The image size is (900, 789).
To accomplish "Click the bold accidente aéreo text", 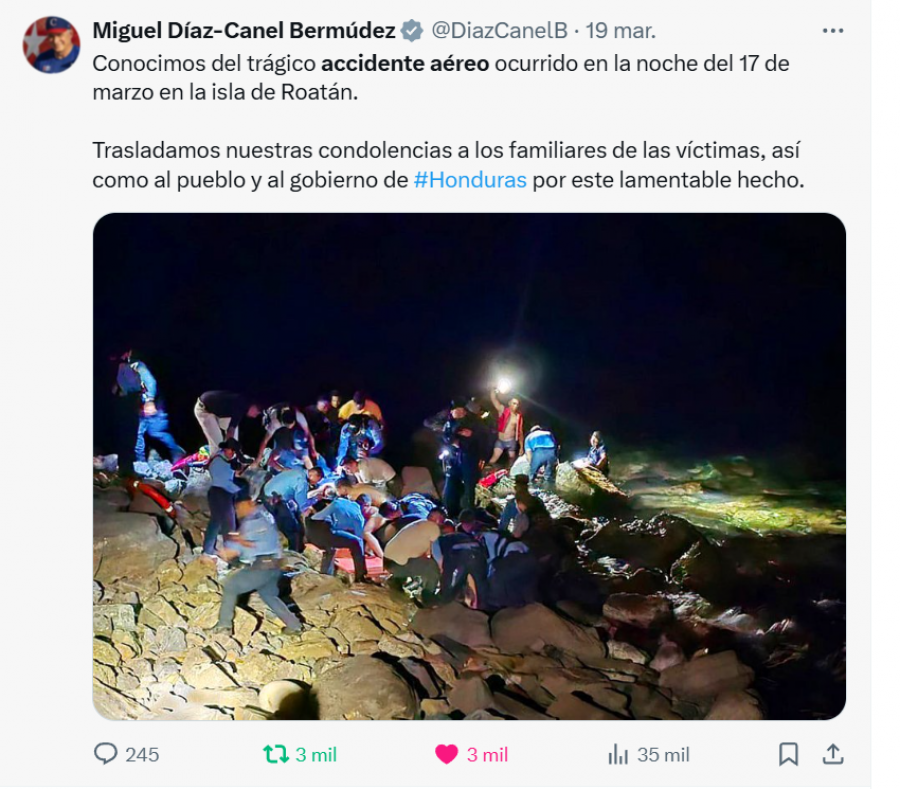I will coord(405,63).
